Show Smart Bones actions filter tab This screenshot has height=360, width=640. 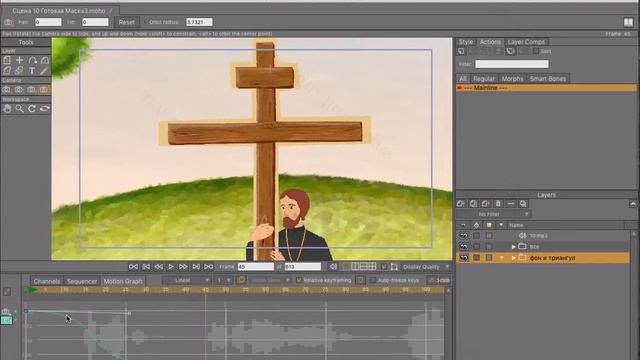tap(548, 79)
